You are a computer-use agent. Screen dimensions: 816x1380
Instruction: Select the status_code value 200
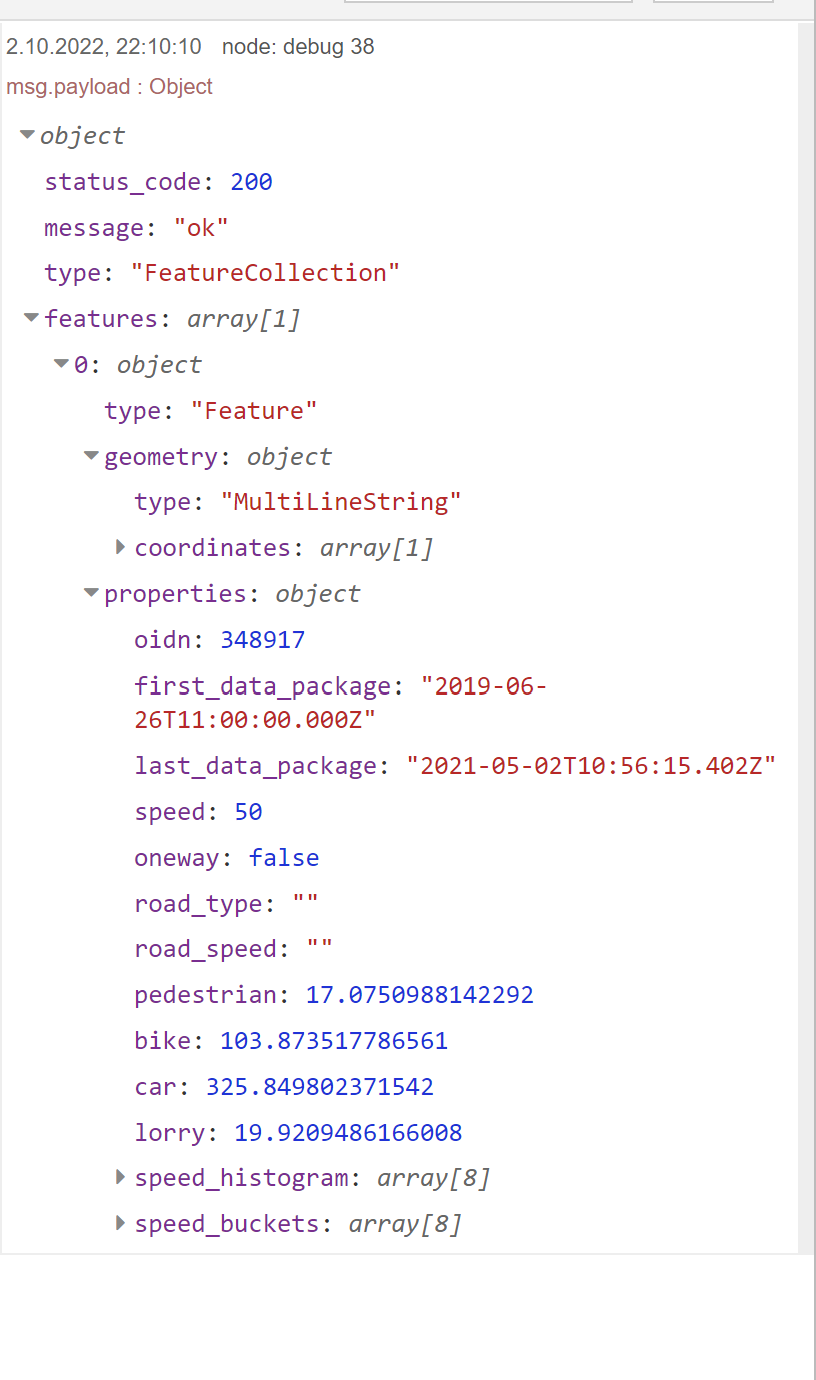coord(251,182)
